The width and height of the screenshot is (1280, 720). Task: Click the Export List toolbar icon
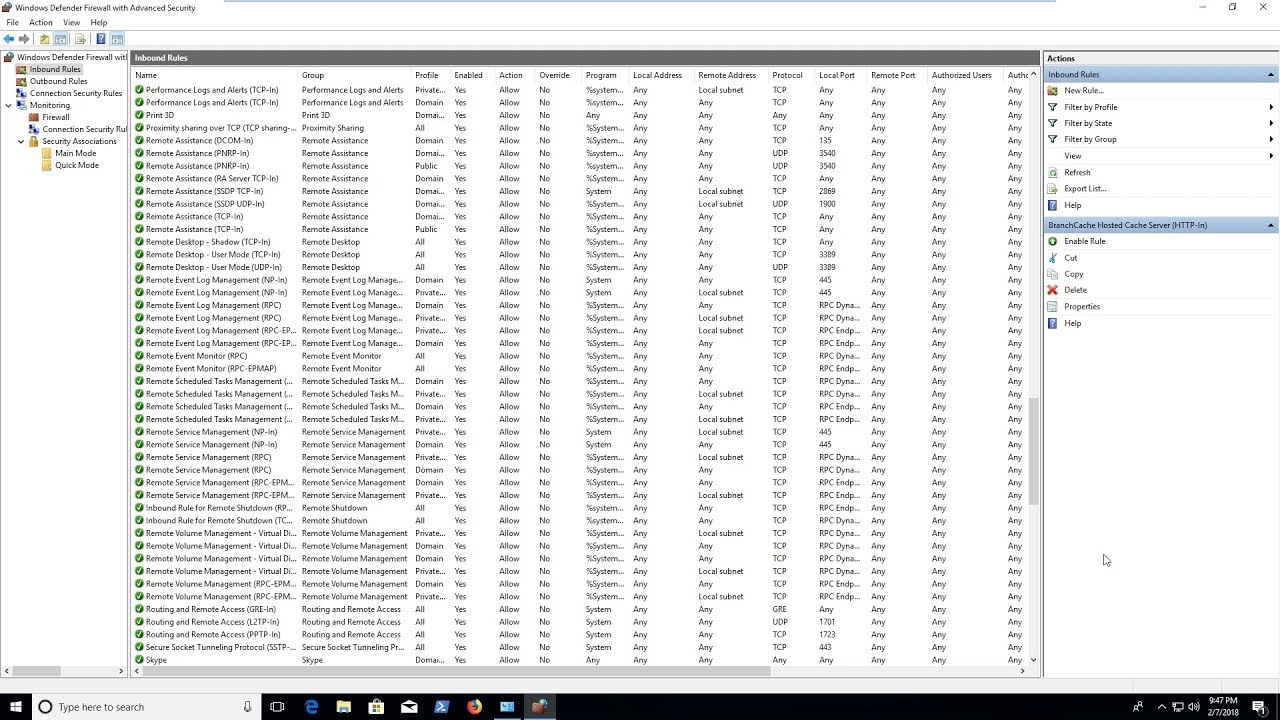click(x=80, y=39)
